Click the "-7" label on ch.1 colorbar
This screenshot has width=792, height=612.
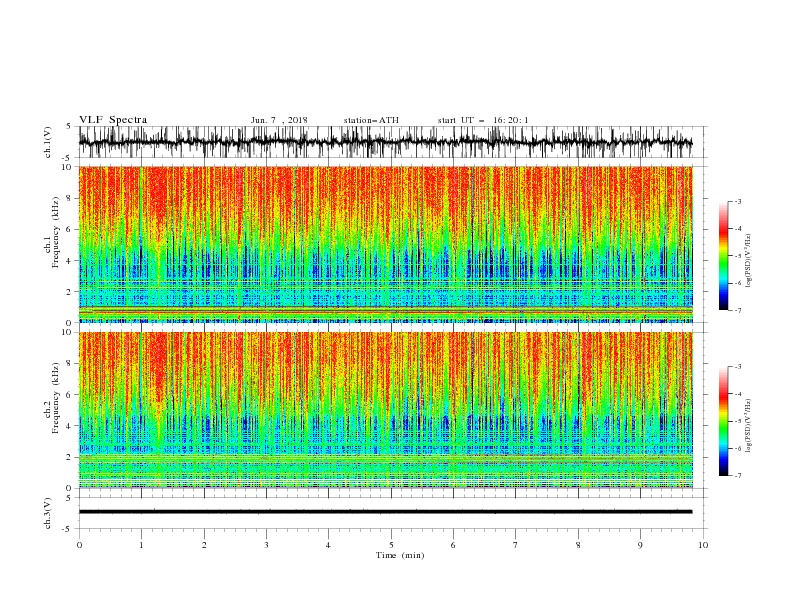coord(738,310)
